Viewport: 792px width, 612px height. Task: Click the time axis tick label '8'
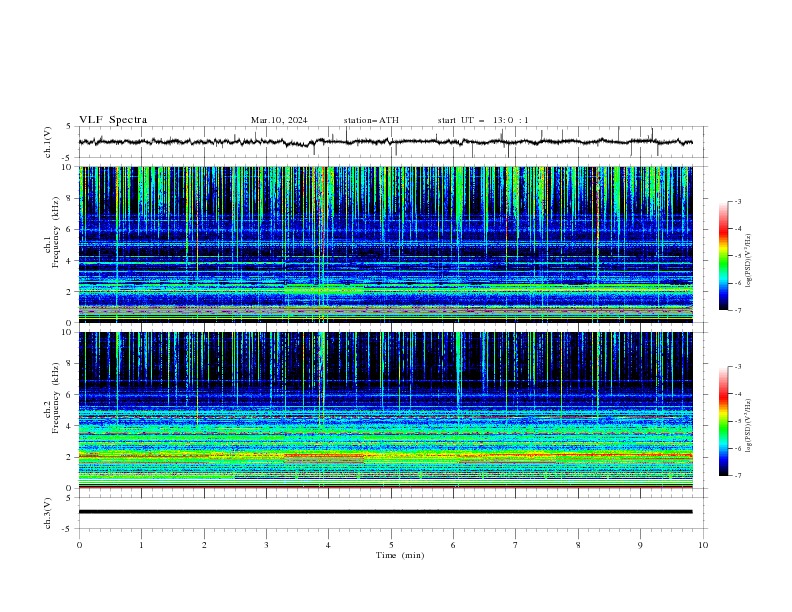578,545
